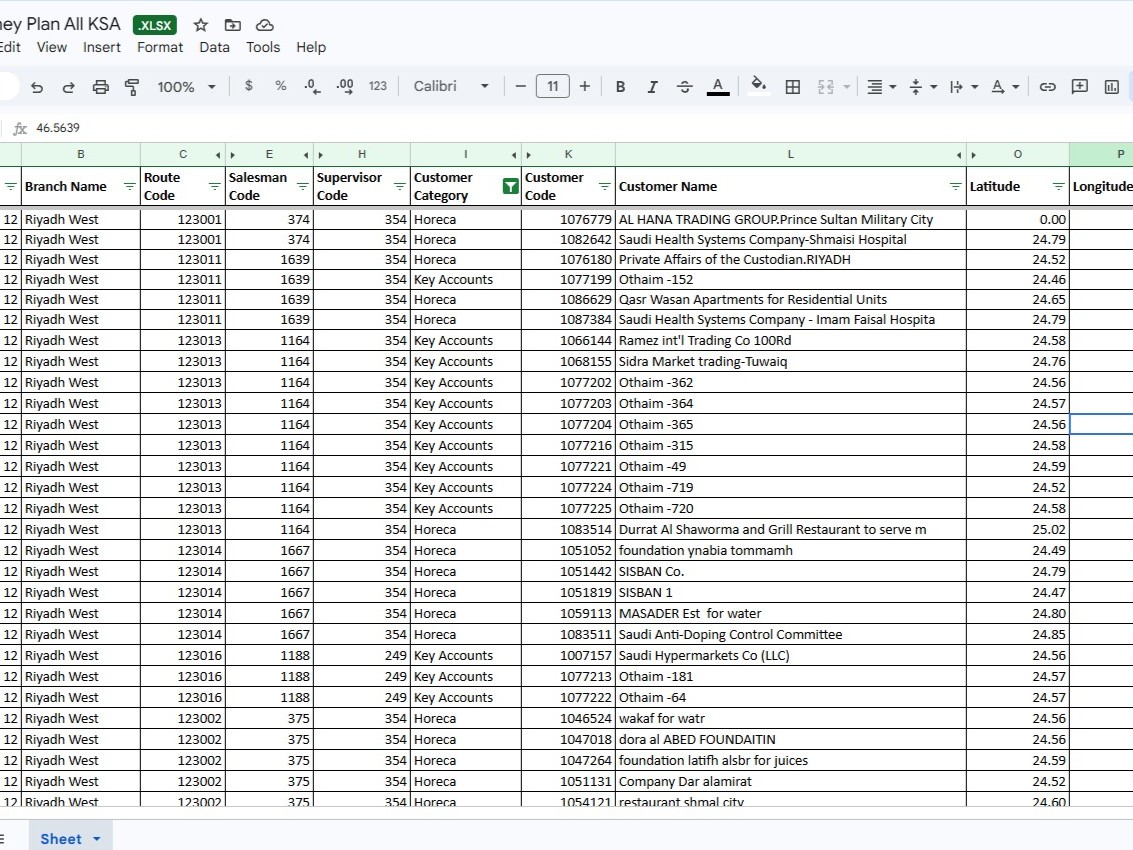Click the Redo icon
The height and width of the screenshot is (850, 1133).
[69, 87]
